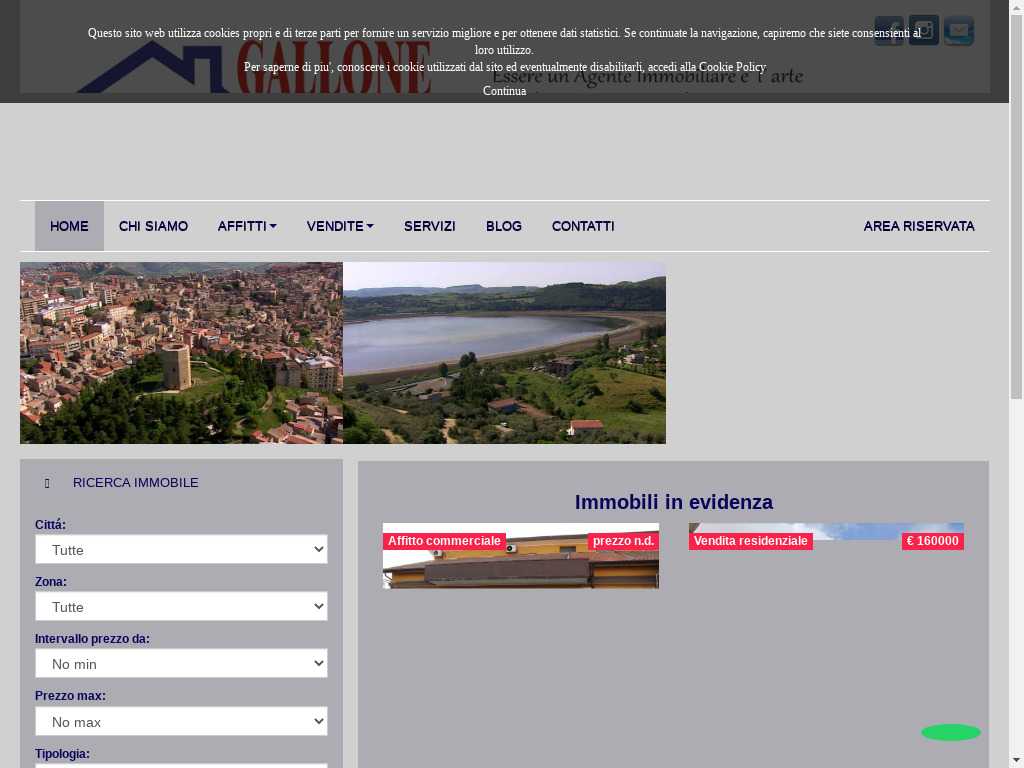Open the Città dropdown
1024x768 pixels.
[x=181, y=549]
